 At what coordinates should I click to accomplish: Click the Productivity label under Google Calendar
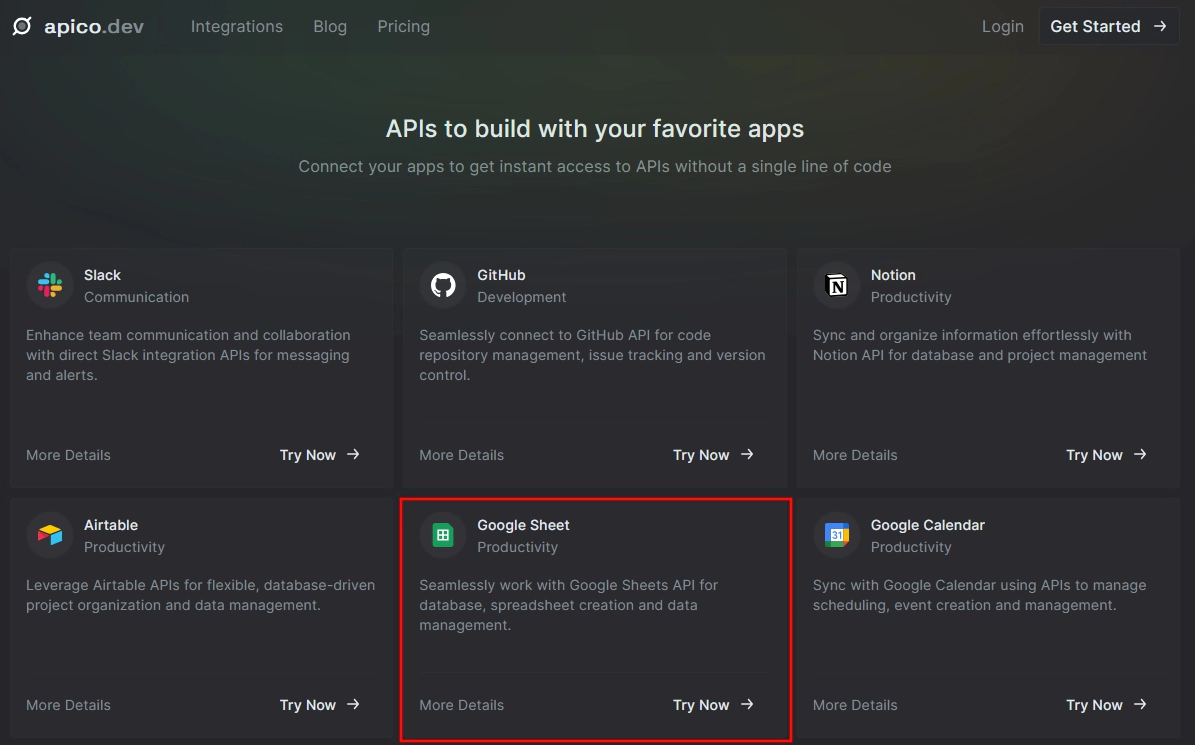click(911, 547)
